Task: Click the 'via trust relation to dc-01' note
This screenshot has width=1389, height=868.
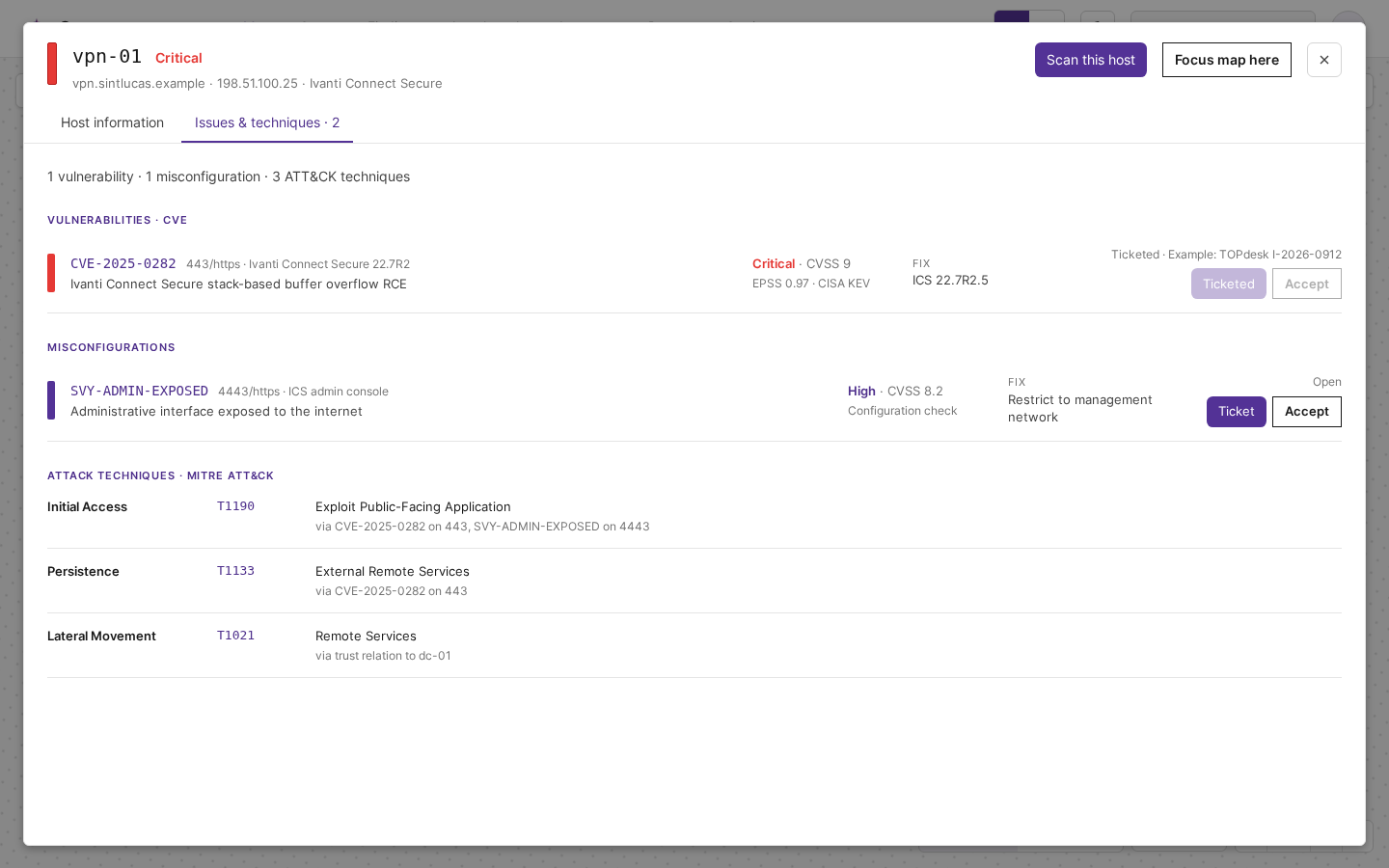Action: [383, 656]
